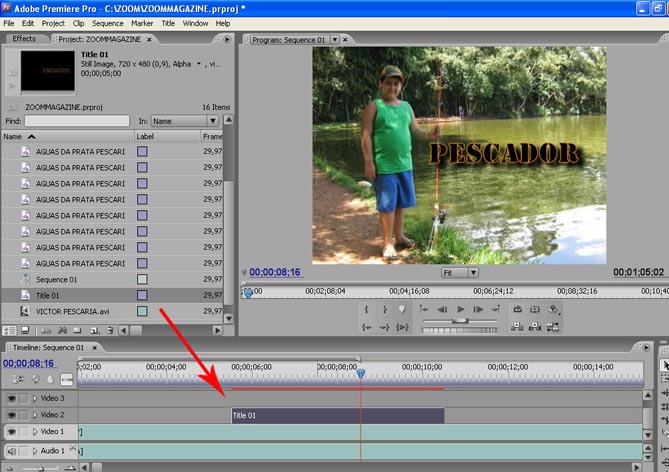The image size is (669, 472).
Task: Mute Audio 1 track speaker toggle
Action: coord(12,451)
